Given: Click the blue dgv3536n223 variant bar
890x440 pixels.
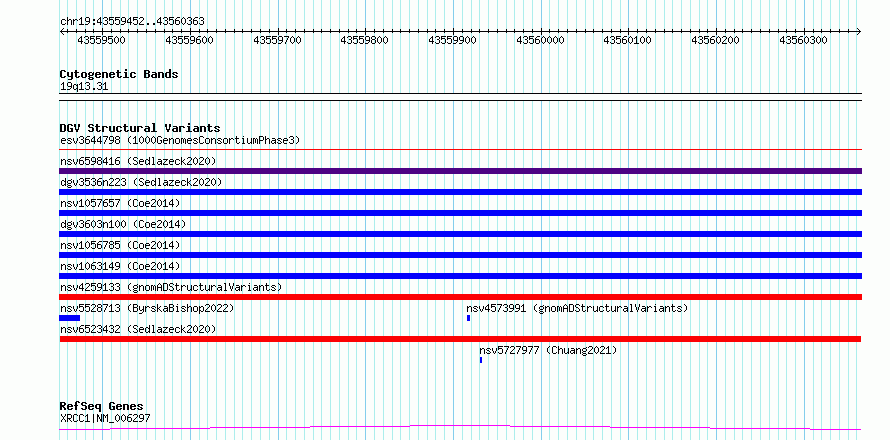Looking at the screenshot, I should pyautogui.click(x=460, y=192).
